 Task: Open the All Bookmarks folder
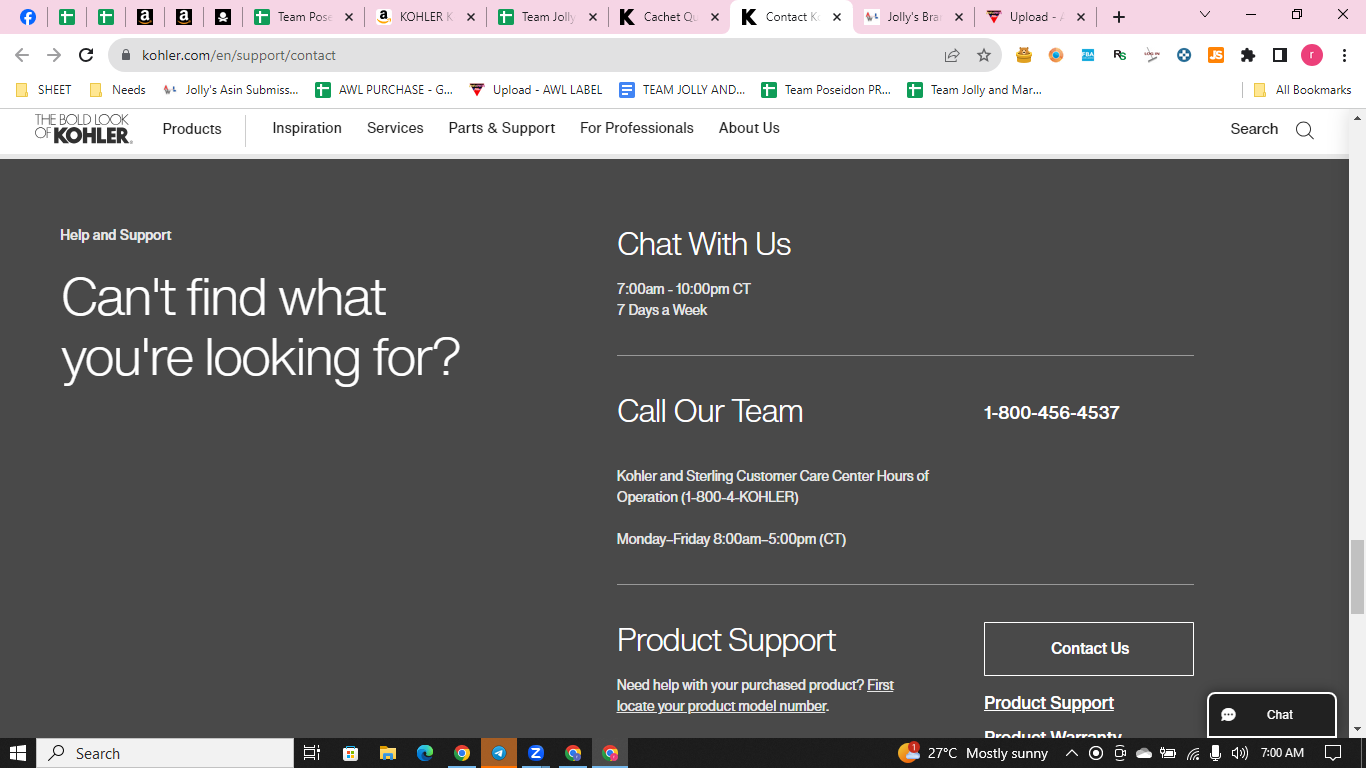[x=1302, y=90]
